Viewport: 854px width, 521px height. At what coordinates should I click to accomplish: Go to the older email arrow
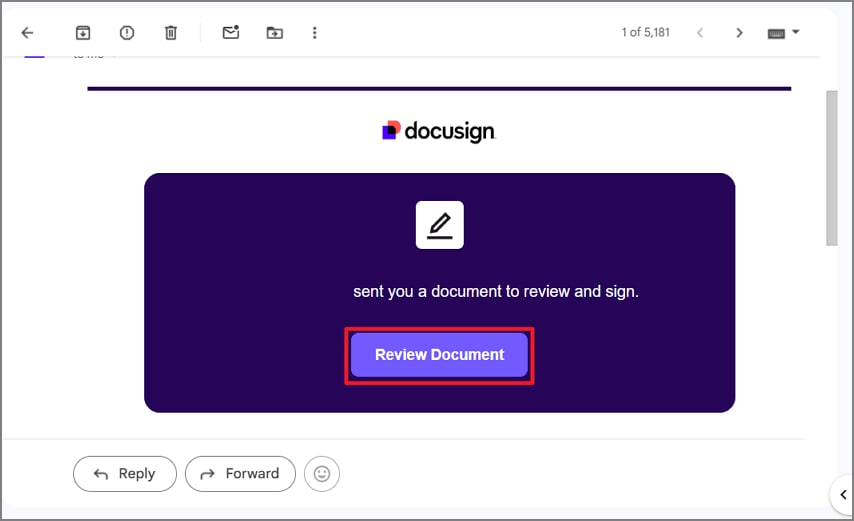tap(739, 33)
